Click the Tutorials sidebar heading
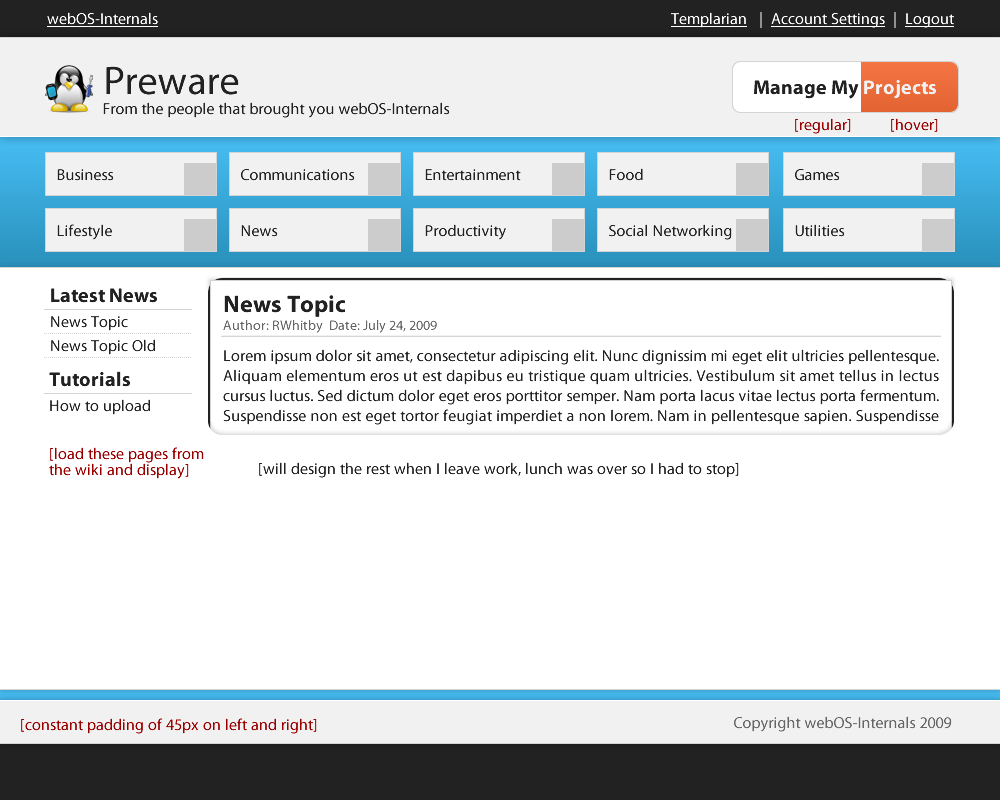The image size is (1000, 800). point(90,380)
